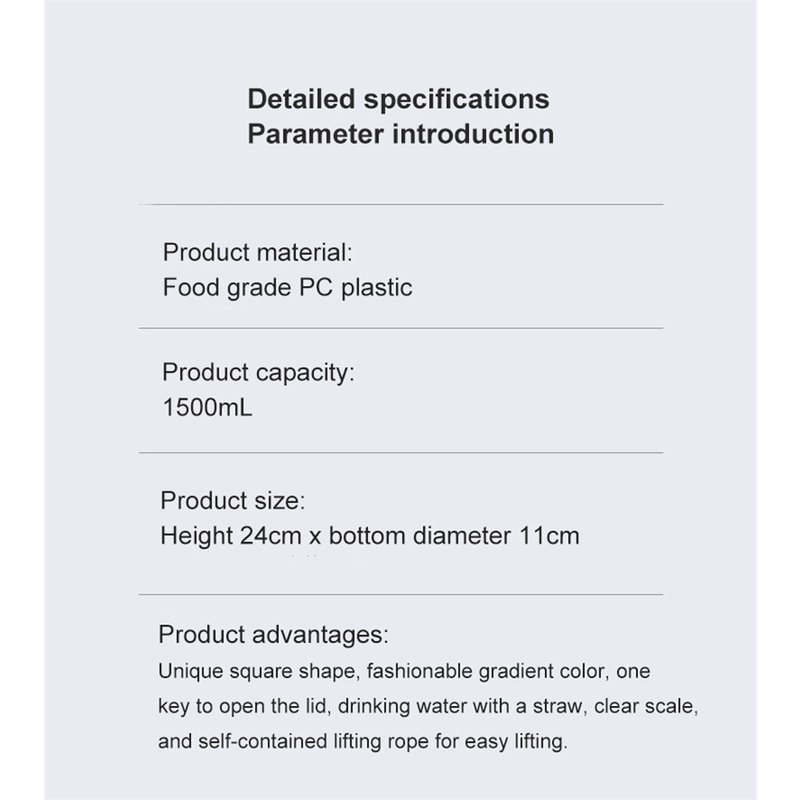Click the "Detailed specifications" heading text

398,99
